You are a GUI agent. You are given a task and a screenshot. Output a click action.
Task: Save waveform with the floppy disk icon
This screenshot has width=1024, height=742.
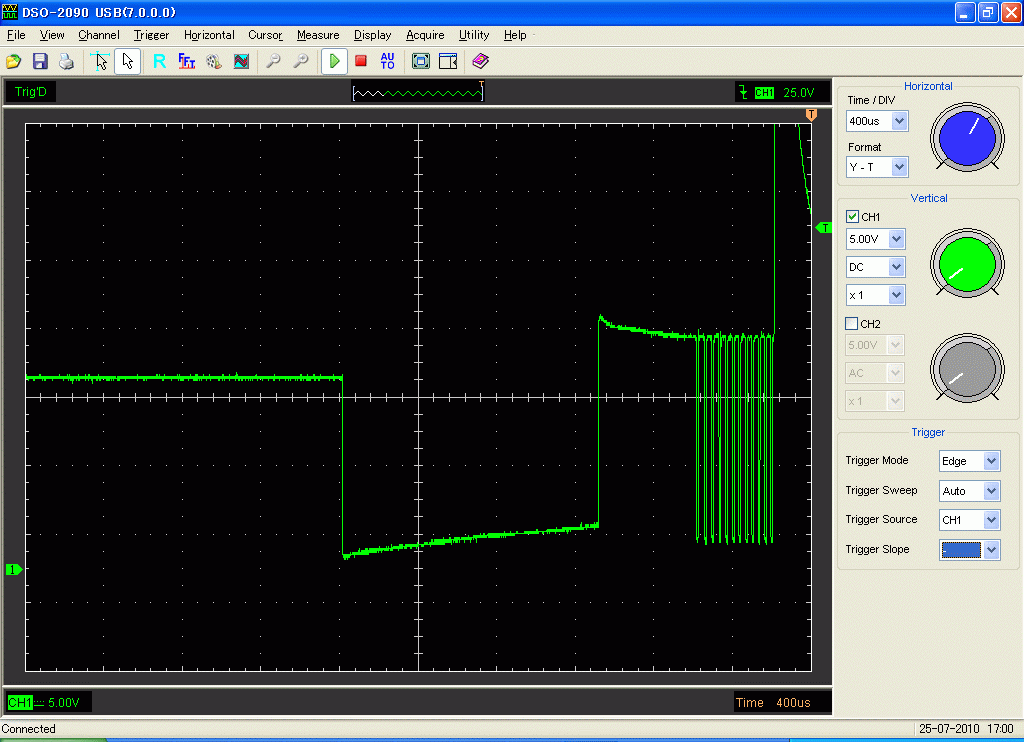coord(40,62)
